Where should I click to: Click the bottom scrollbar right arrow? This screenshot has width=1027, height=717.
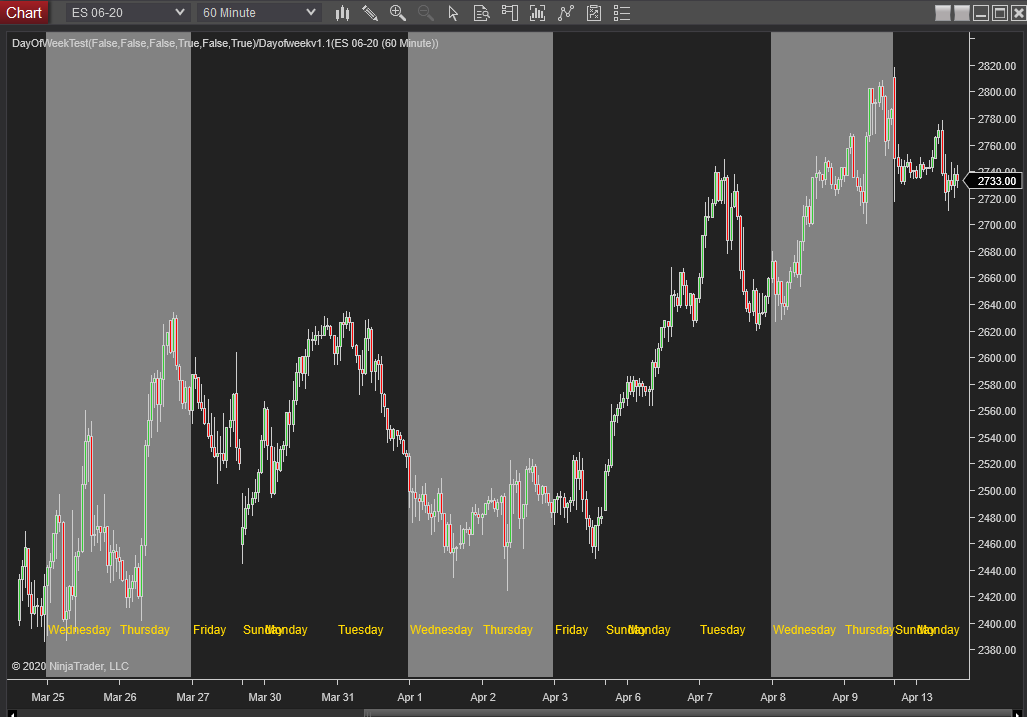point(1017,713)
